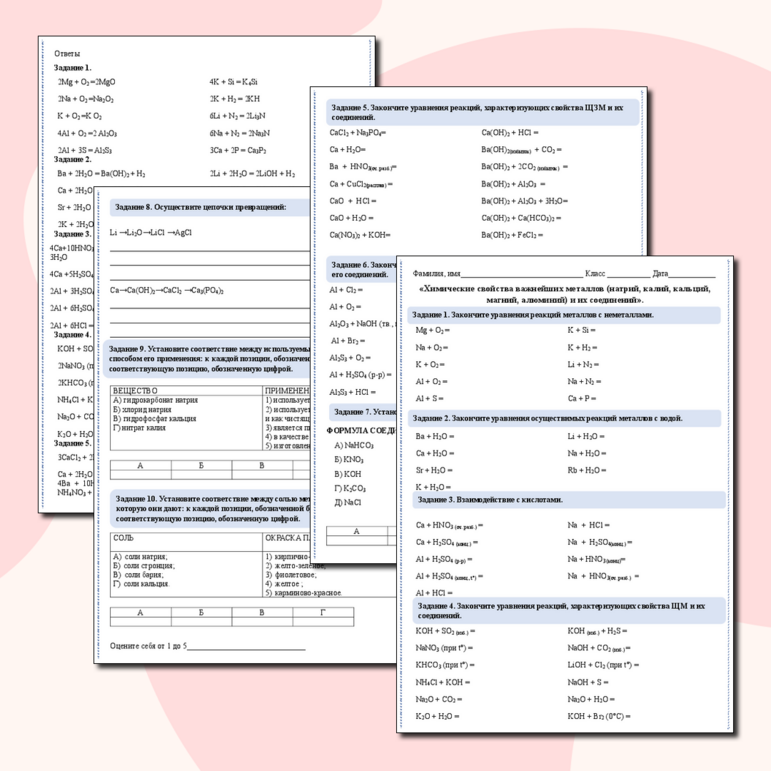771x771 pixels.
Task: Select option "А) соли натрия;"
Action: pos(140,557)
